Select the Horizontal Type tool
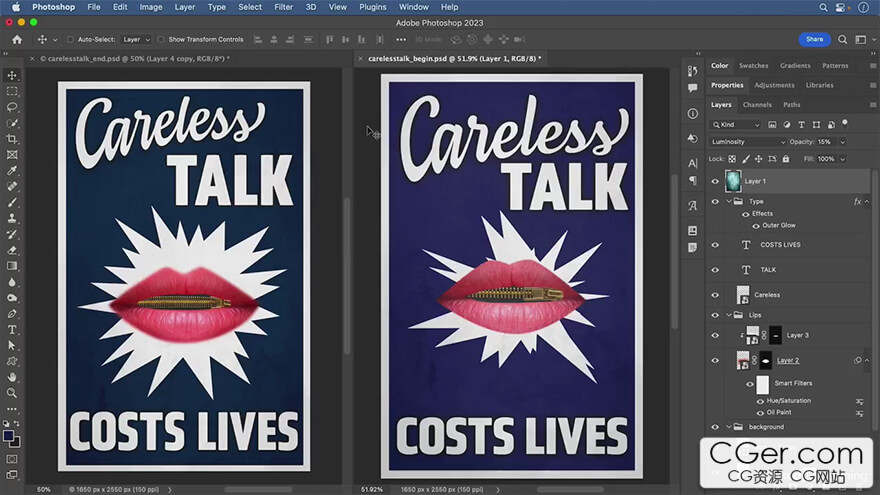The height and width of the screenshot is (495, 880). click(12, 329)
